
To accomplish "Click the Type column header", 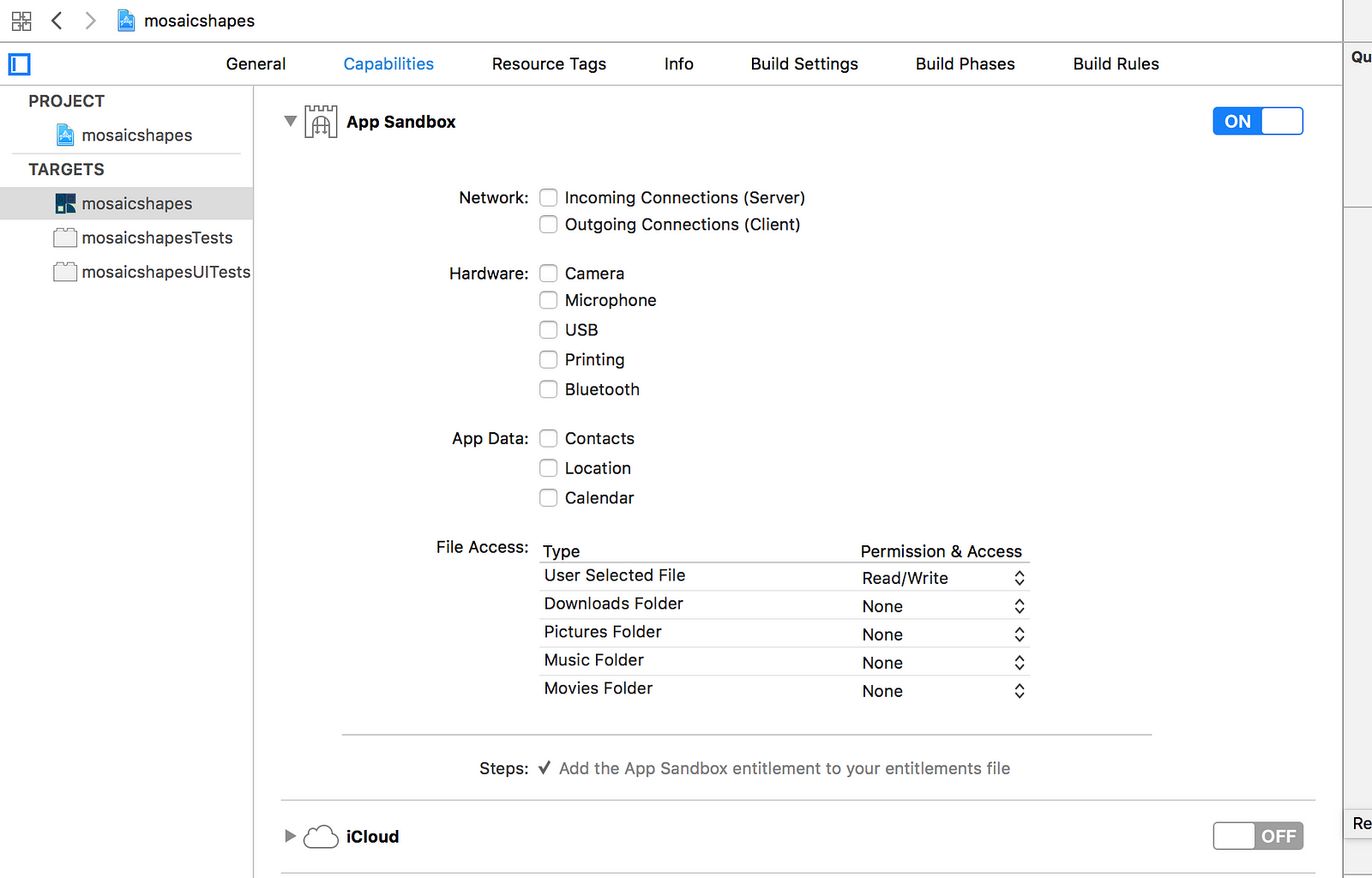I will 562,551.
